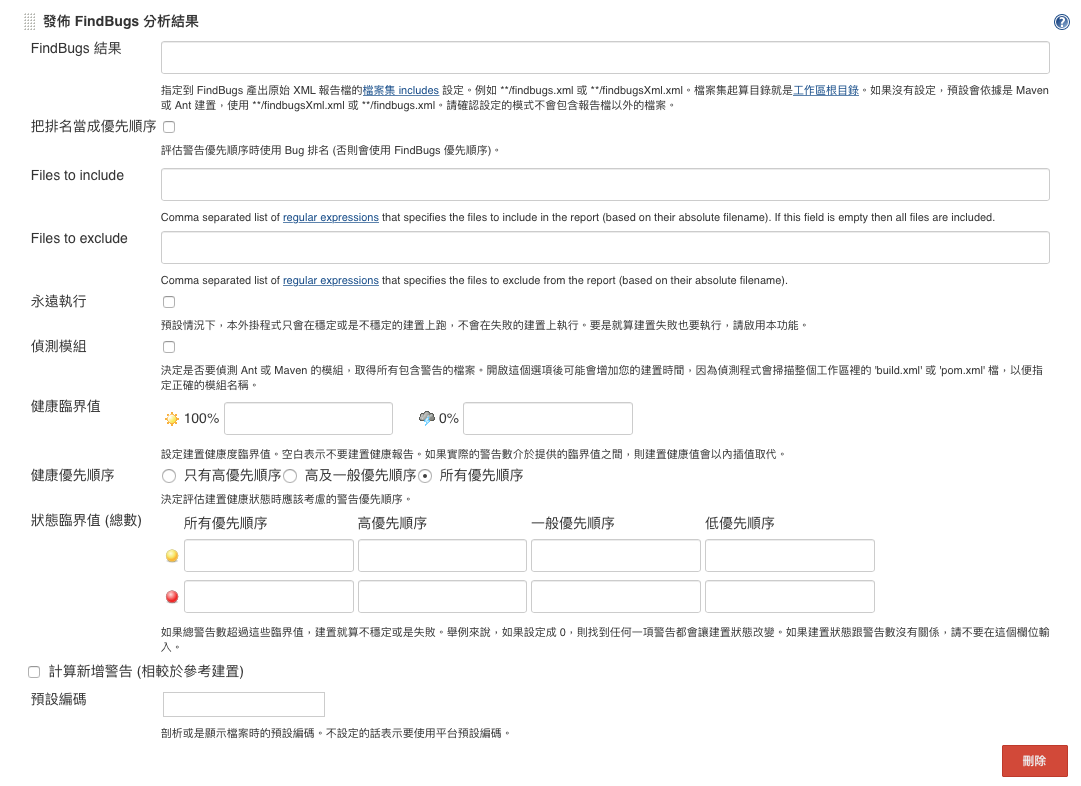Click into Files to exclude field
Screen dimensions: 1081x786
pyautogui.click(x=605, y=248)
